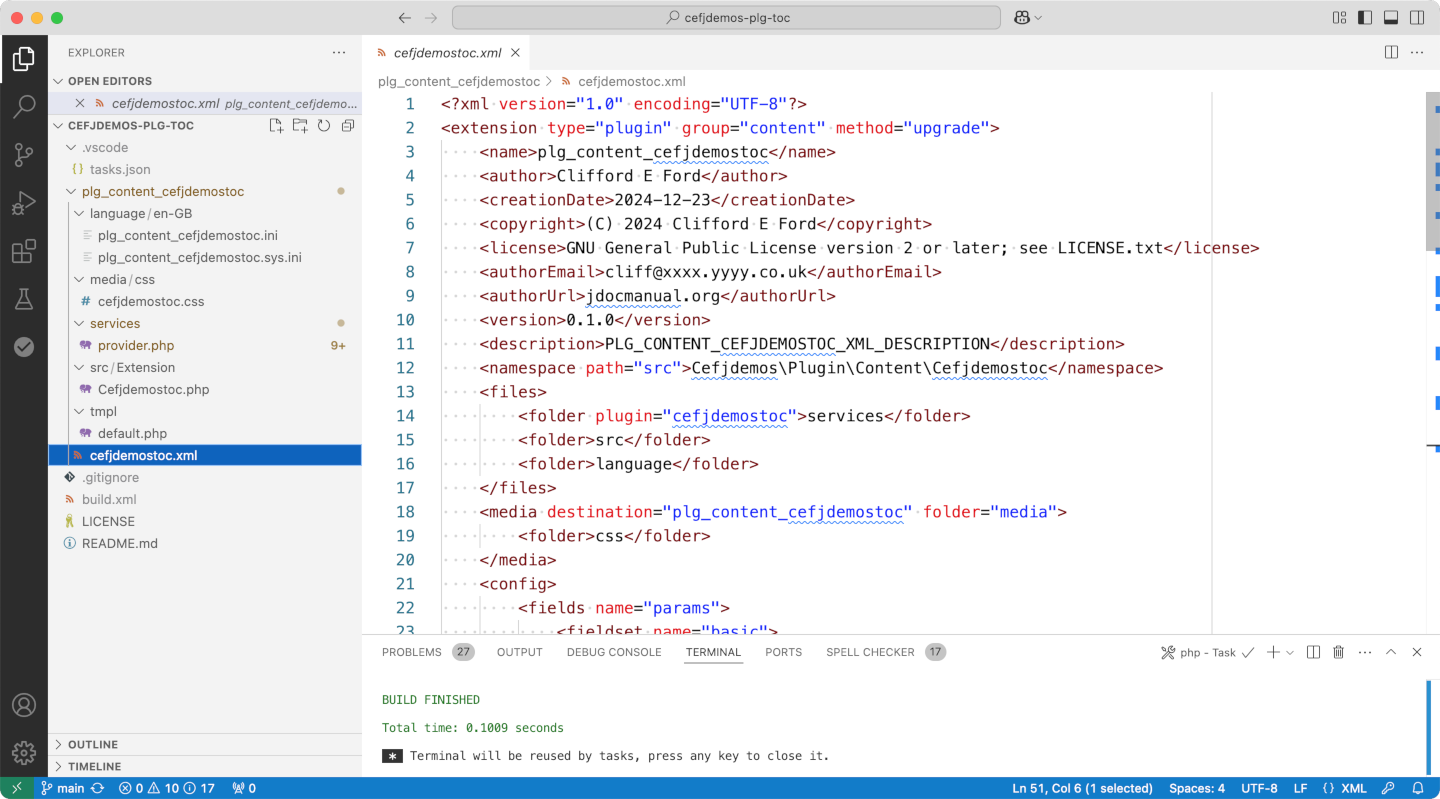Open the Copilot chat icon in title bar

click(x=1022, y=18)
